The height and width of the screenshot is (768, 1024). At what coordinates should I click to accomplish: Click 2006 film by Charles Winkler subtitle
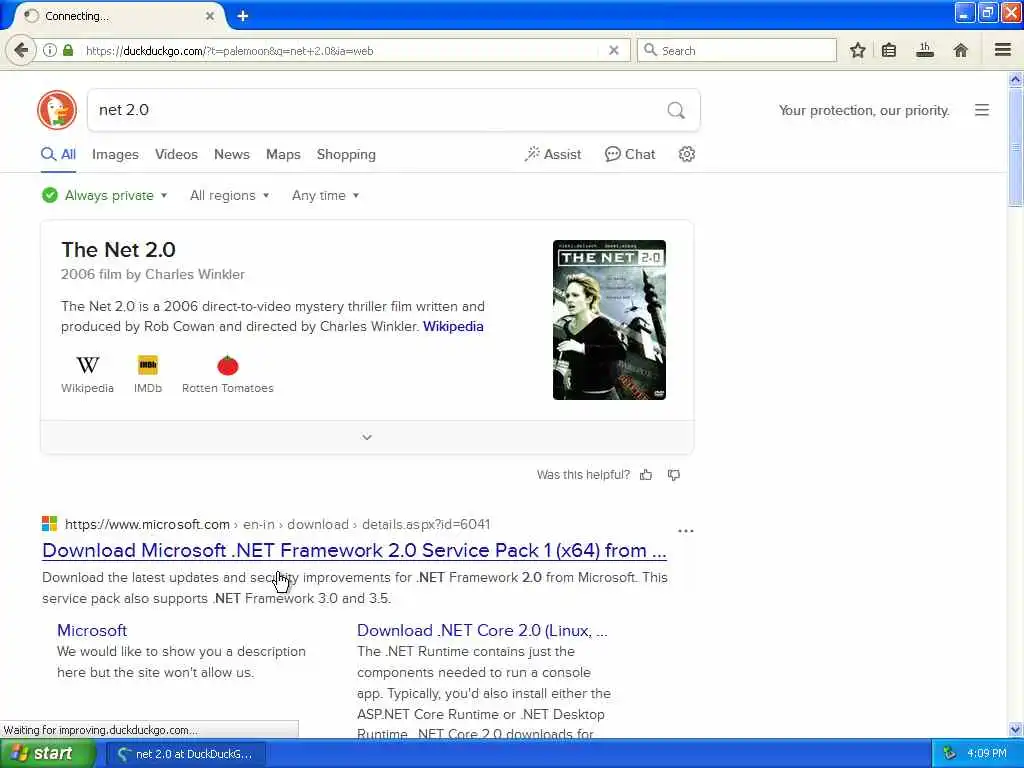pyautogui.click(x=153, y=274)
